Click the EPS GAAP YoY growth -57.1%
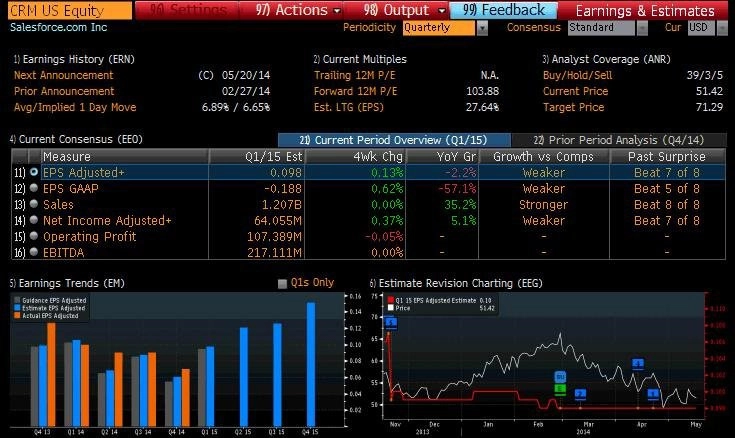The width and height of the screenshot is (735, 438). coord(457,189)
